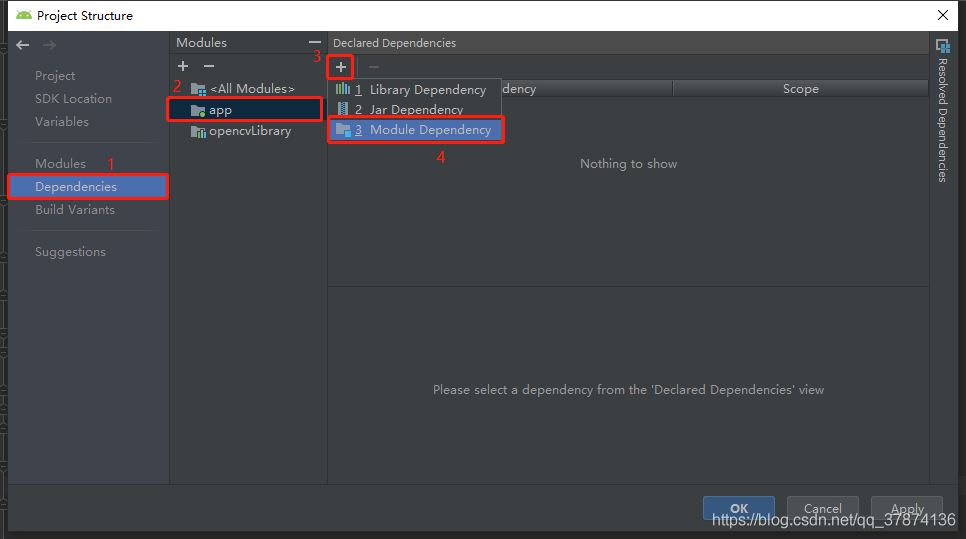
Task: Open the Build Variants section
Action: pyautogui.click(x=75, y=209)
